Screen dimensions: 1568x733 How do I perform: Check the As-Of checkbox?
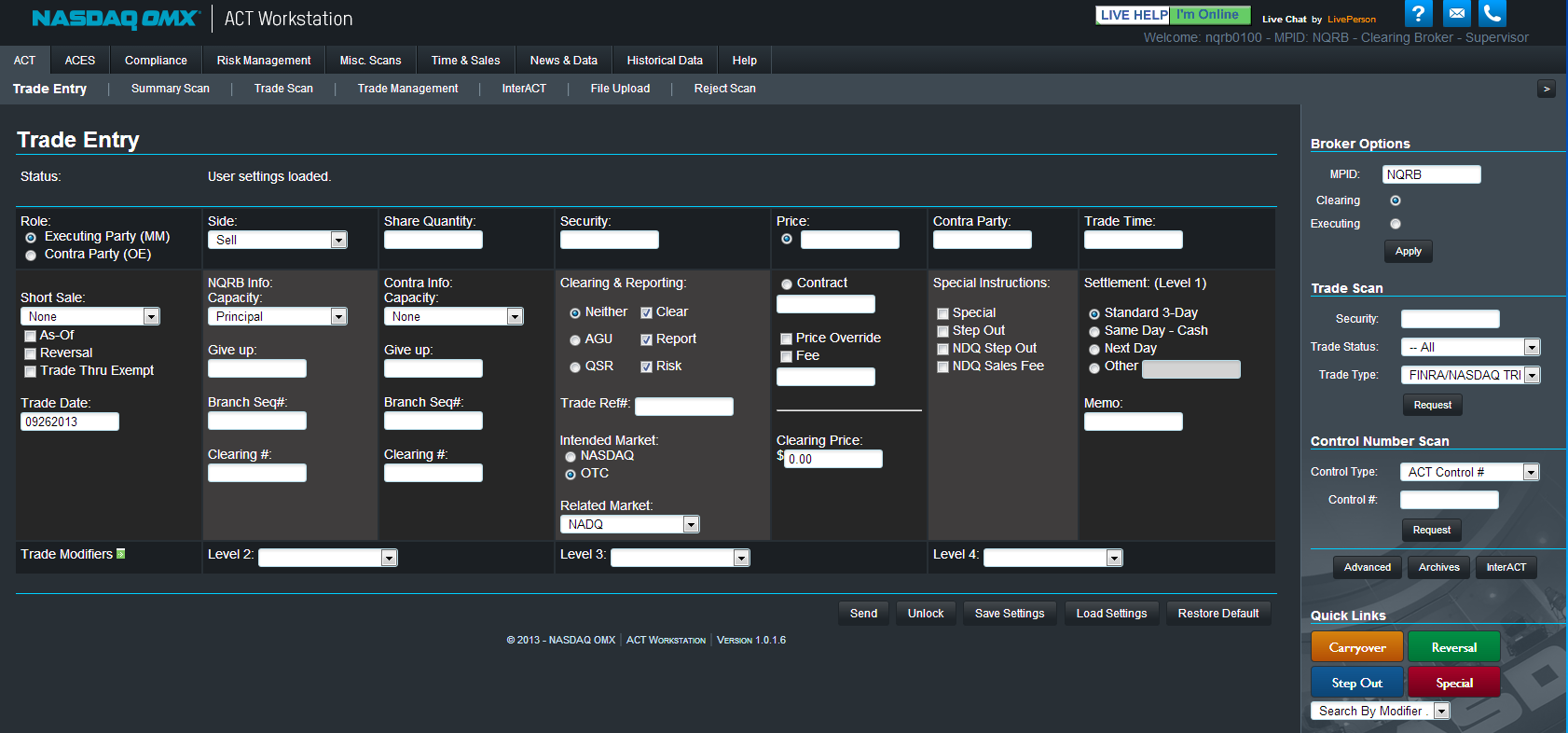pyautogui.click(x=30, y=336)
